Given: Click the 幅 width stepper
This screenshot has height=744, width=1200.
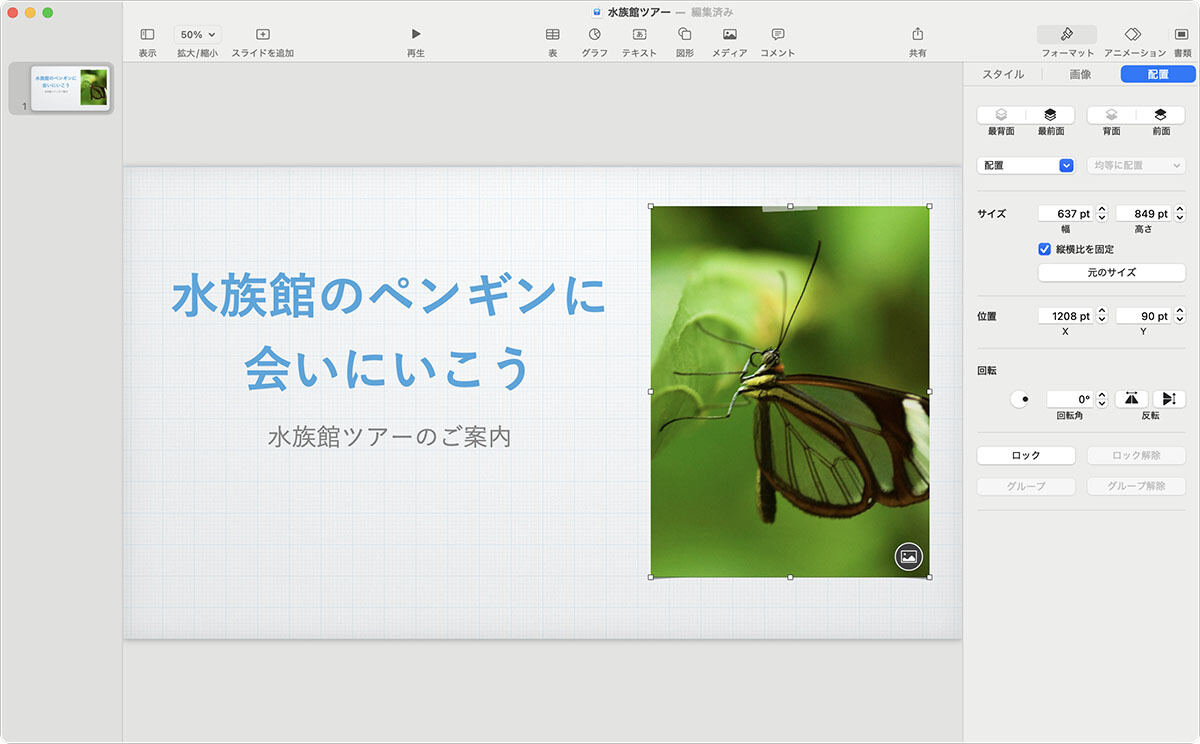Looking at the screenshot, I should 1102,213.
